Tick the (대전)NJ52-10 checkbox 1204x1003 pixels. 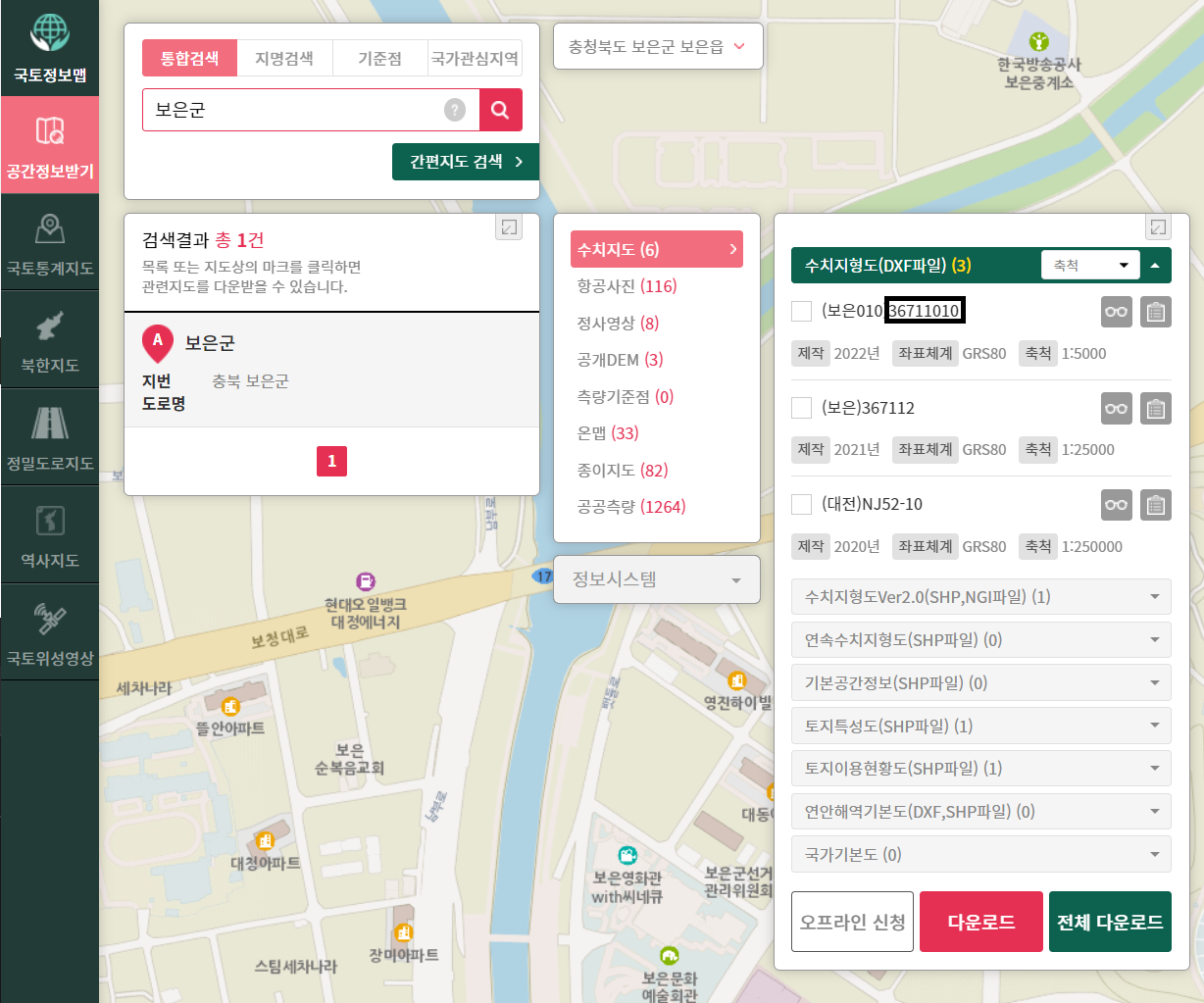click(801, 504)
